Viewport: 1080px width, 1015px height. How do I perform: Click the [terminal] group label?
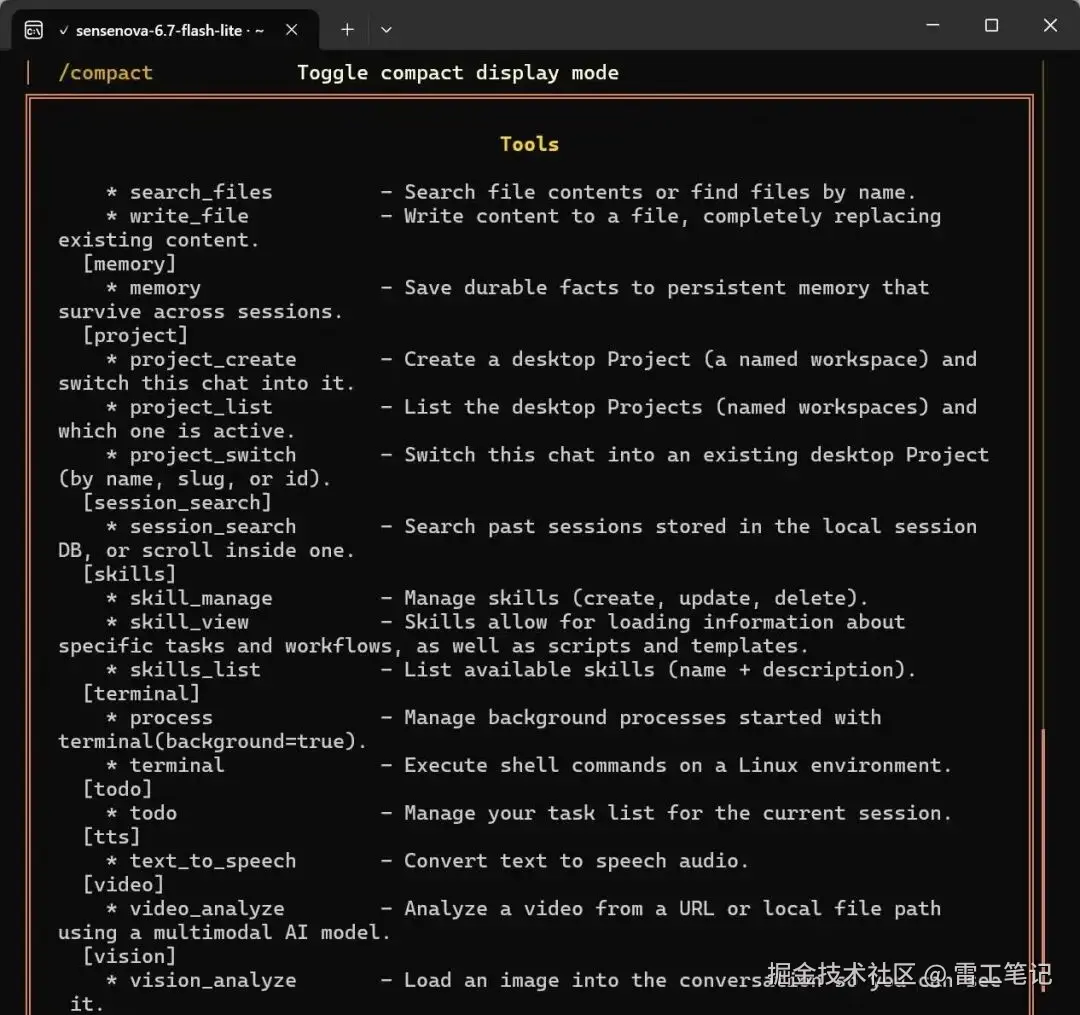(x=141, y=693)
